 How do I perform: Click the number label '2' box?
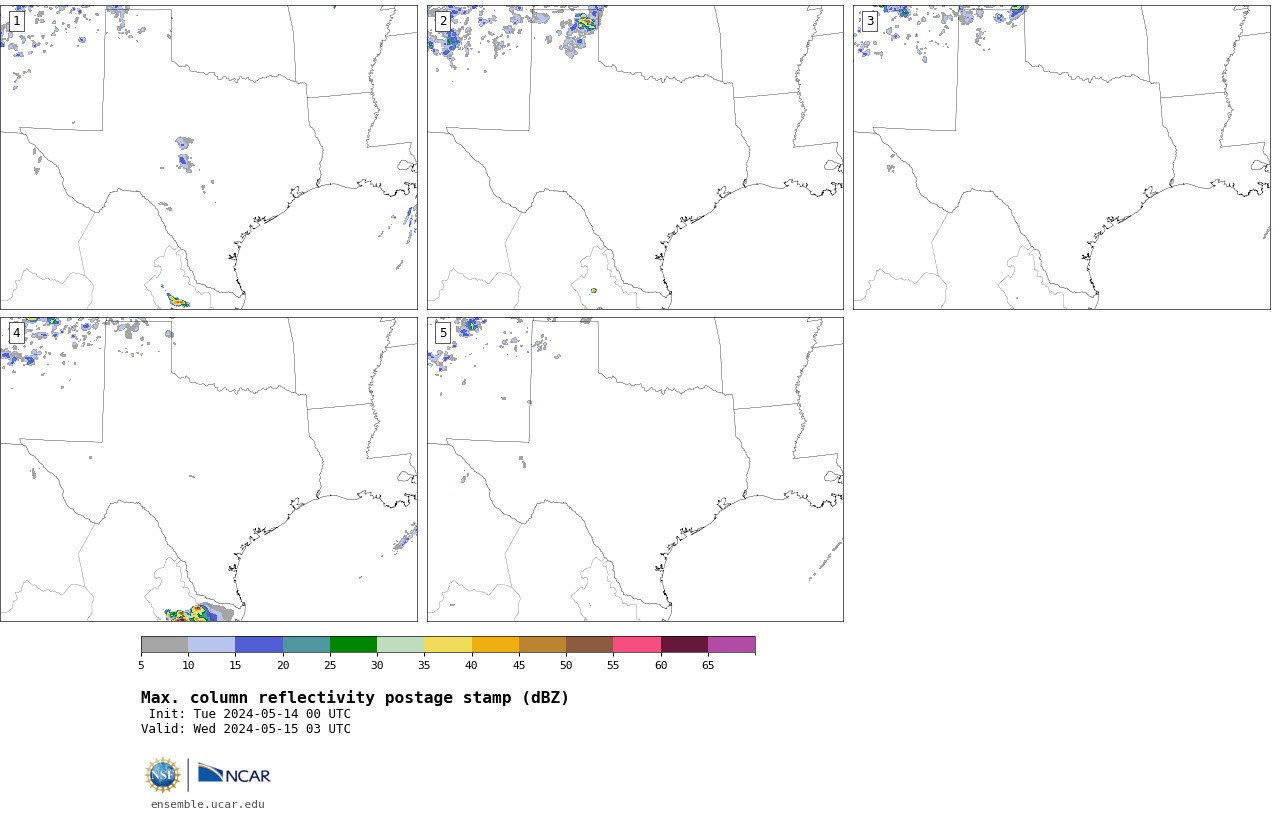(x=443, y=21)
